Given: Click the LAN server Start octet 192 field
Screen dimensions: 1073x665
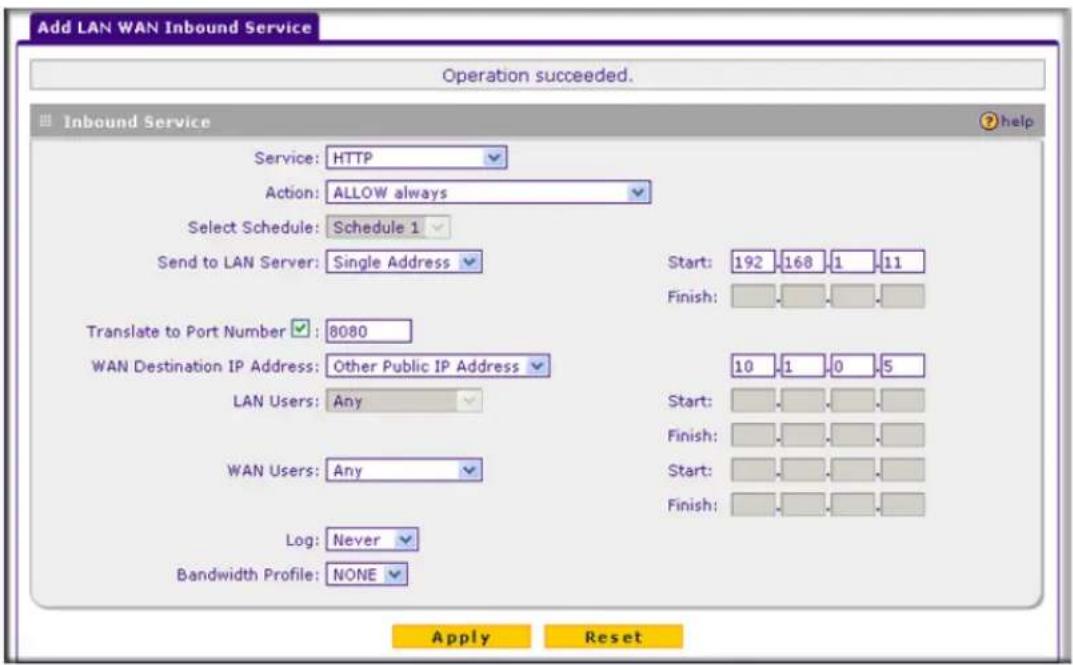Looking at the screenshot, I should [753, 262].
